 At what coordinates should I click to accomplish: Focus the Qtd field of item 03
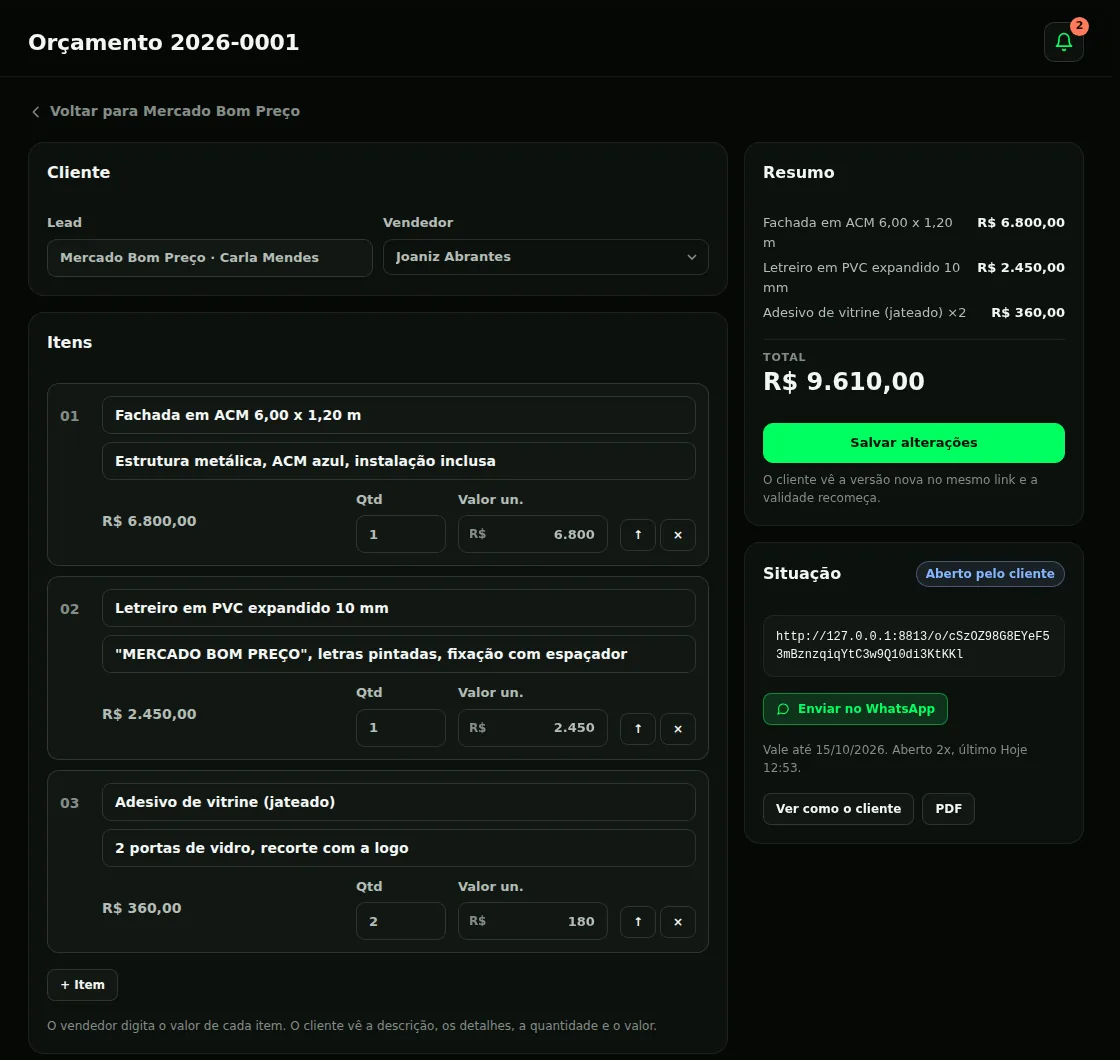(x=400, y=921)
